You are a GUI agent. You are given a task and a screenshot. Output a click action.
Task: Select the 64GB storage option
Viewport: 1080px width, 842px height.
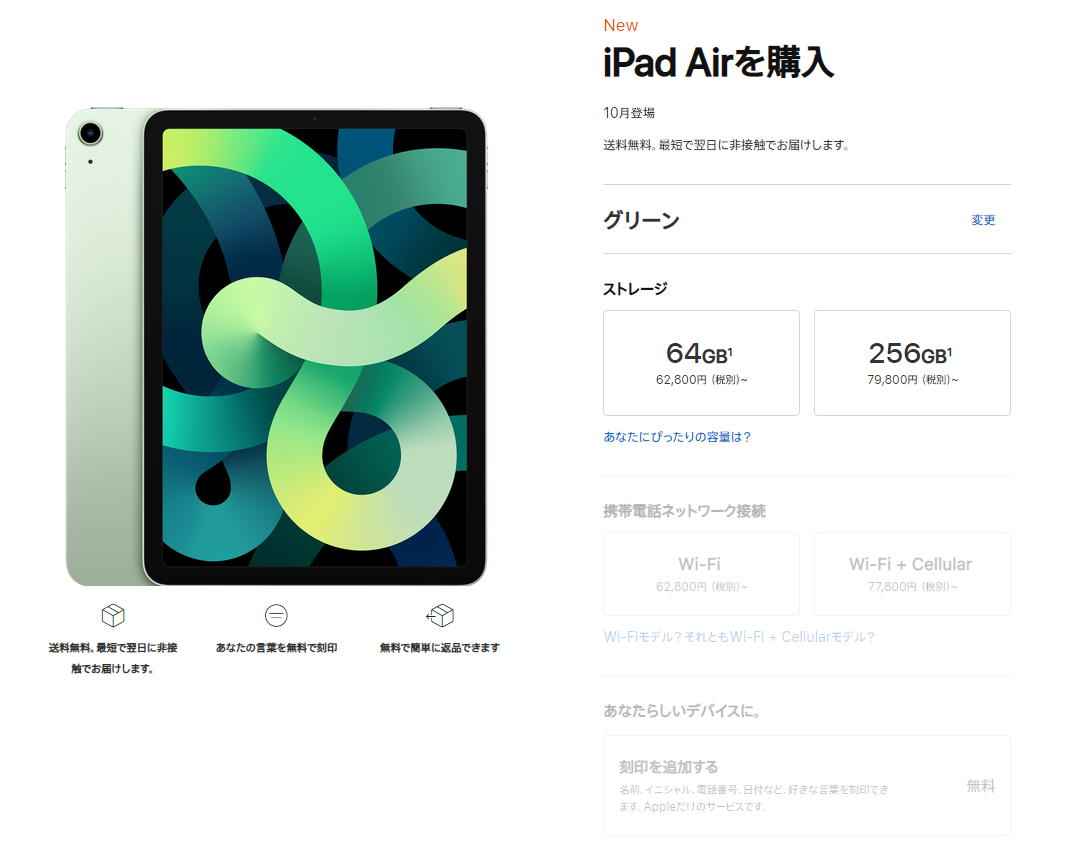click(701, 363)
